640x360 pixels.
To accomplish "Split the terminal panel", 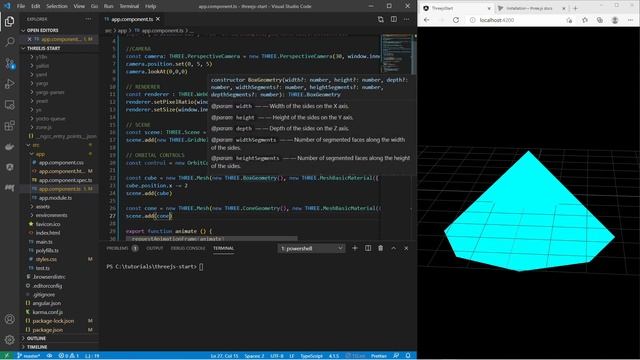I will [x=368, y=248].
